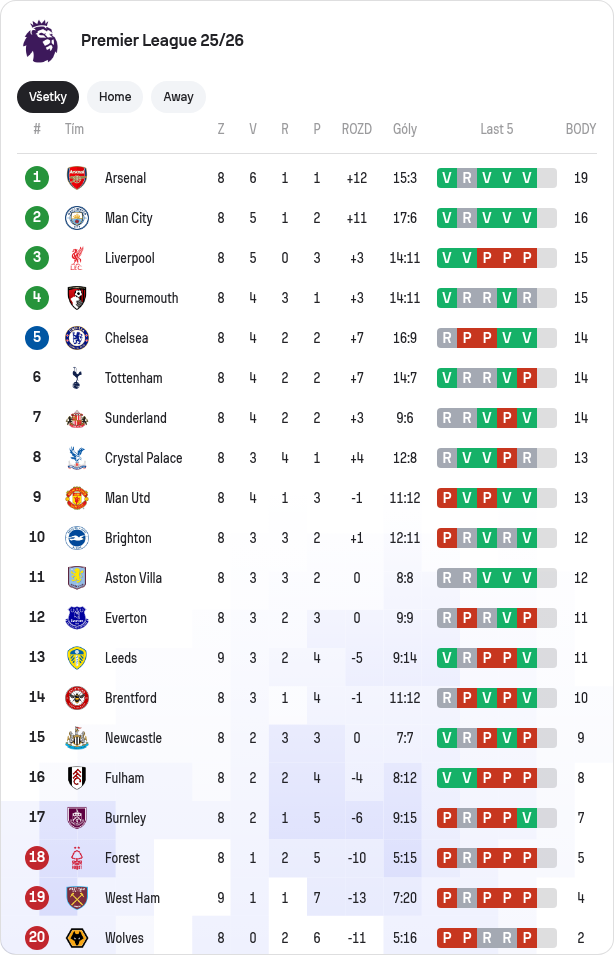The height and width of the screenshot is (955, 614).
Task: Click the West Ham club crest
Action: [x=77, y=898]
